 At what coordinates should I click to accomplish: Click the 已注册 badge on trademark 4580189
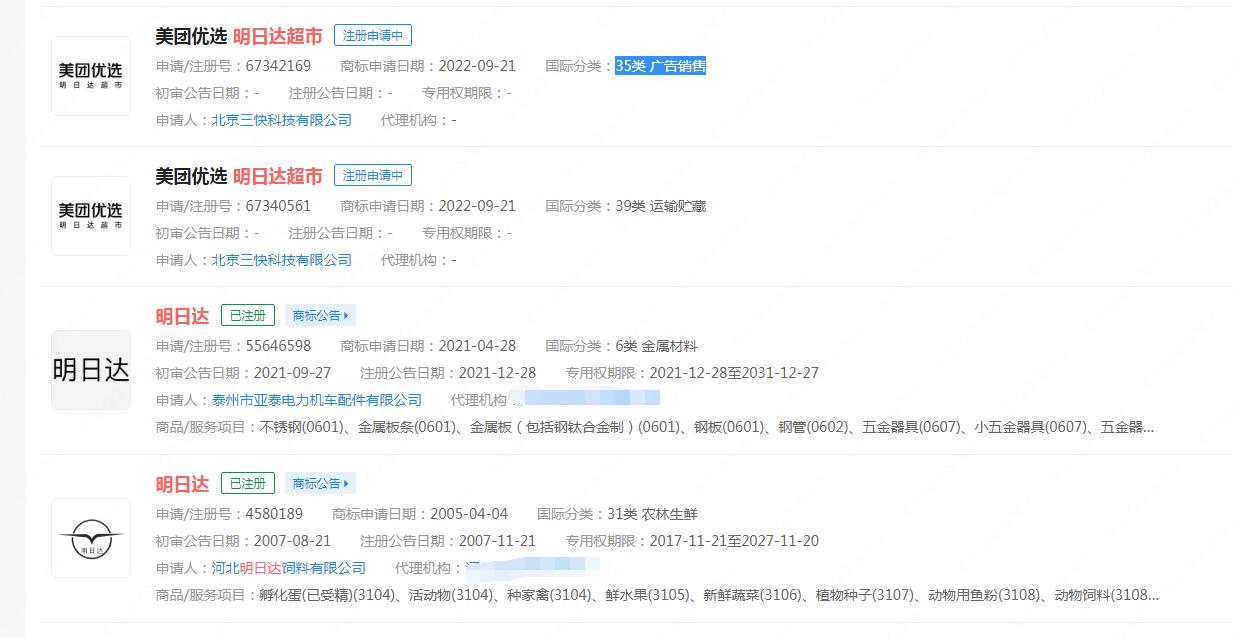(x=247, y=484)
